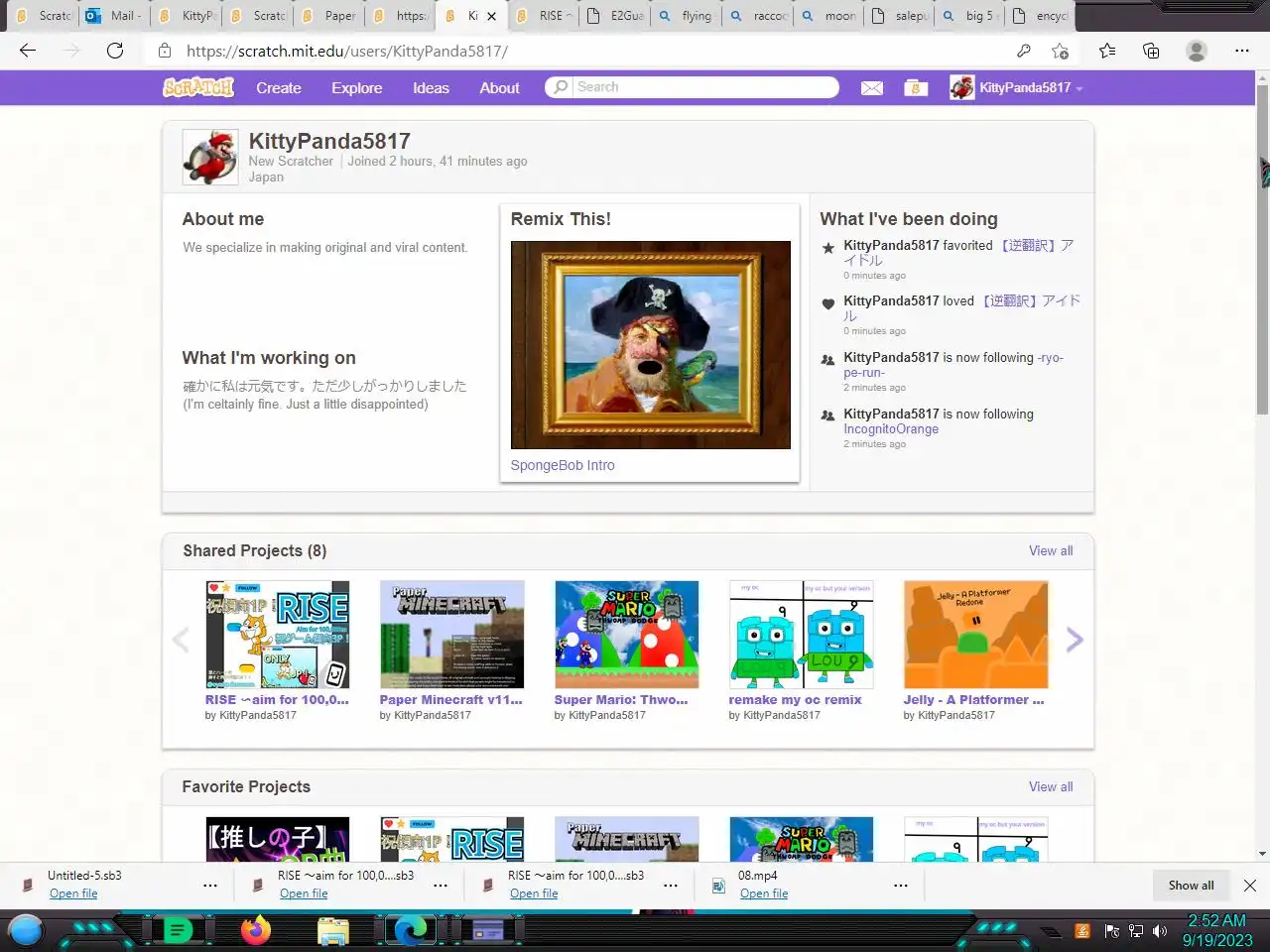Go back with browser back arrow

click(x=28, y=51)
